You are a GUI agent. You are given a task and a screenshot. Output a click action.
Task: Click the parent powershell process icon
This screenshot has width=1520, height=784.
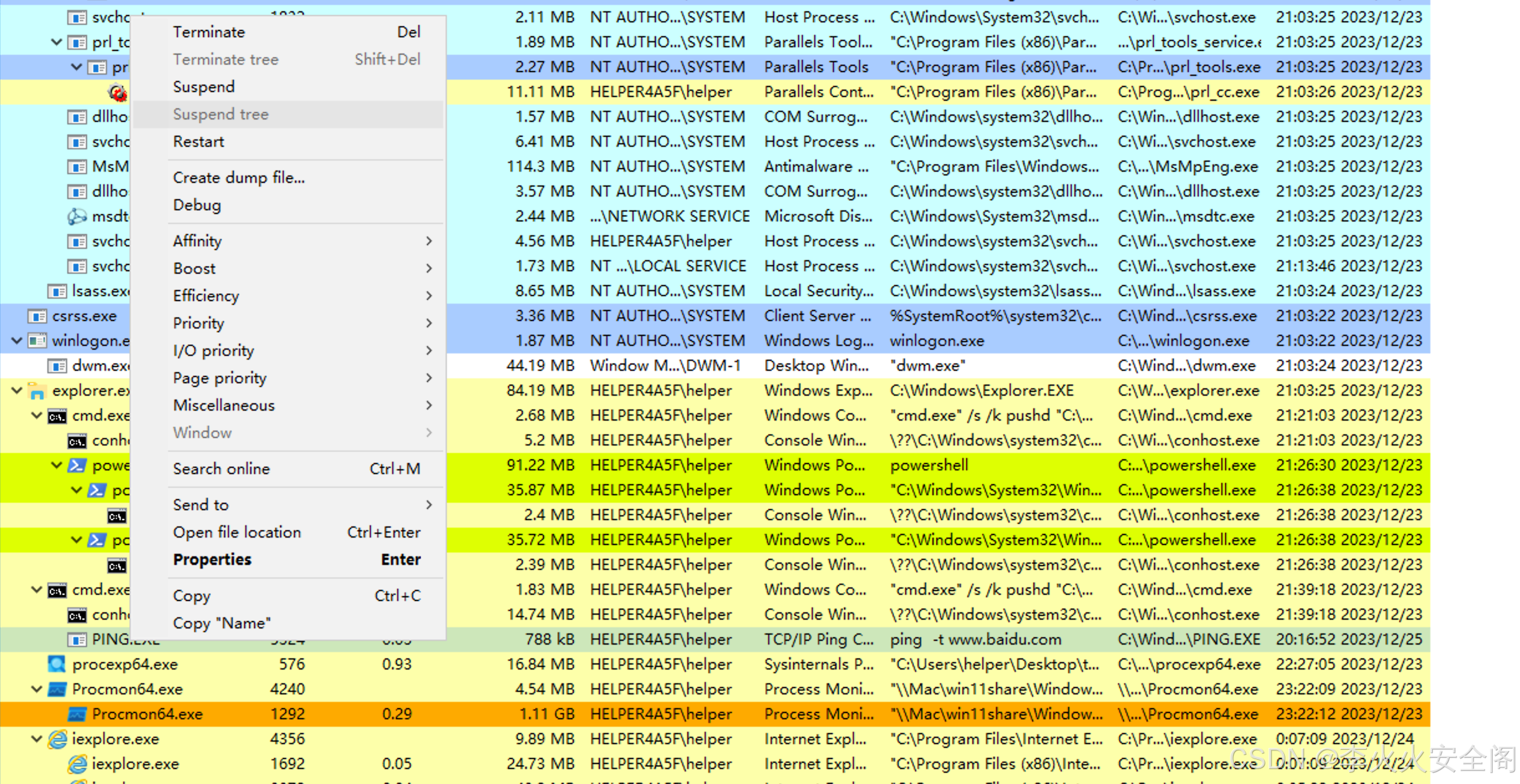tap(77, 465)
